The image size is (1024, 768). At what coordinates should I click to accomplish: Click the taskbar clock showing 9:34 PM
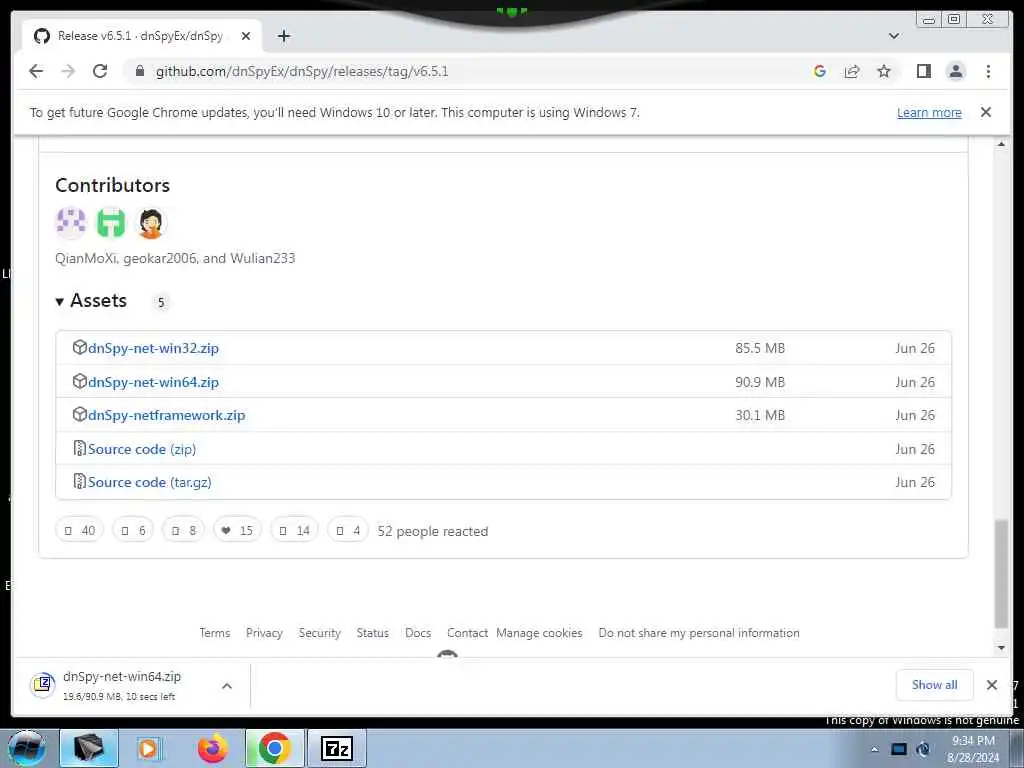(x=973, y=749)
